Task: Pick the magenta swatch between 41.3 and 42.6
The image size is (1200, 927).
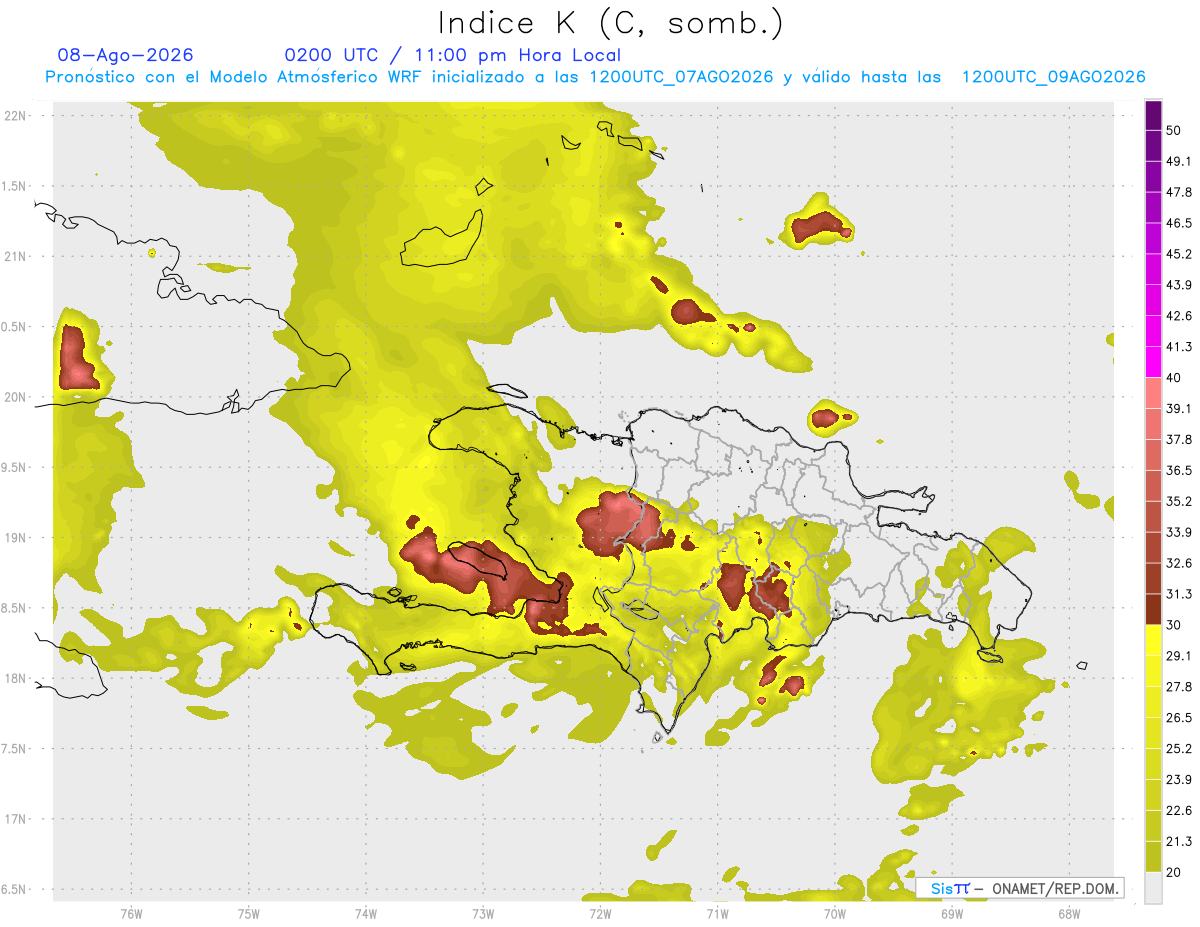Action: coord(1153,331)
